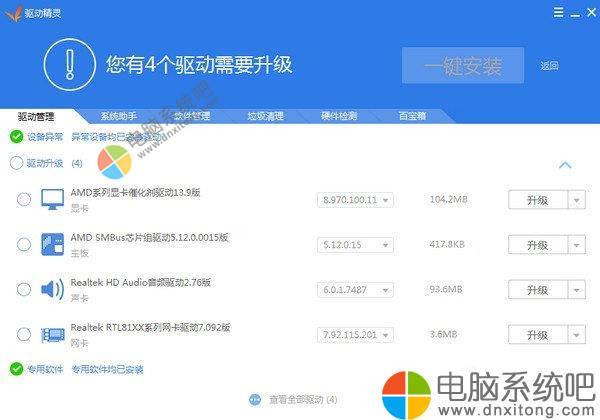Switch to the 硬件检测 tab

click(339, 116)
